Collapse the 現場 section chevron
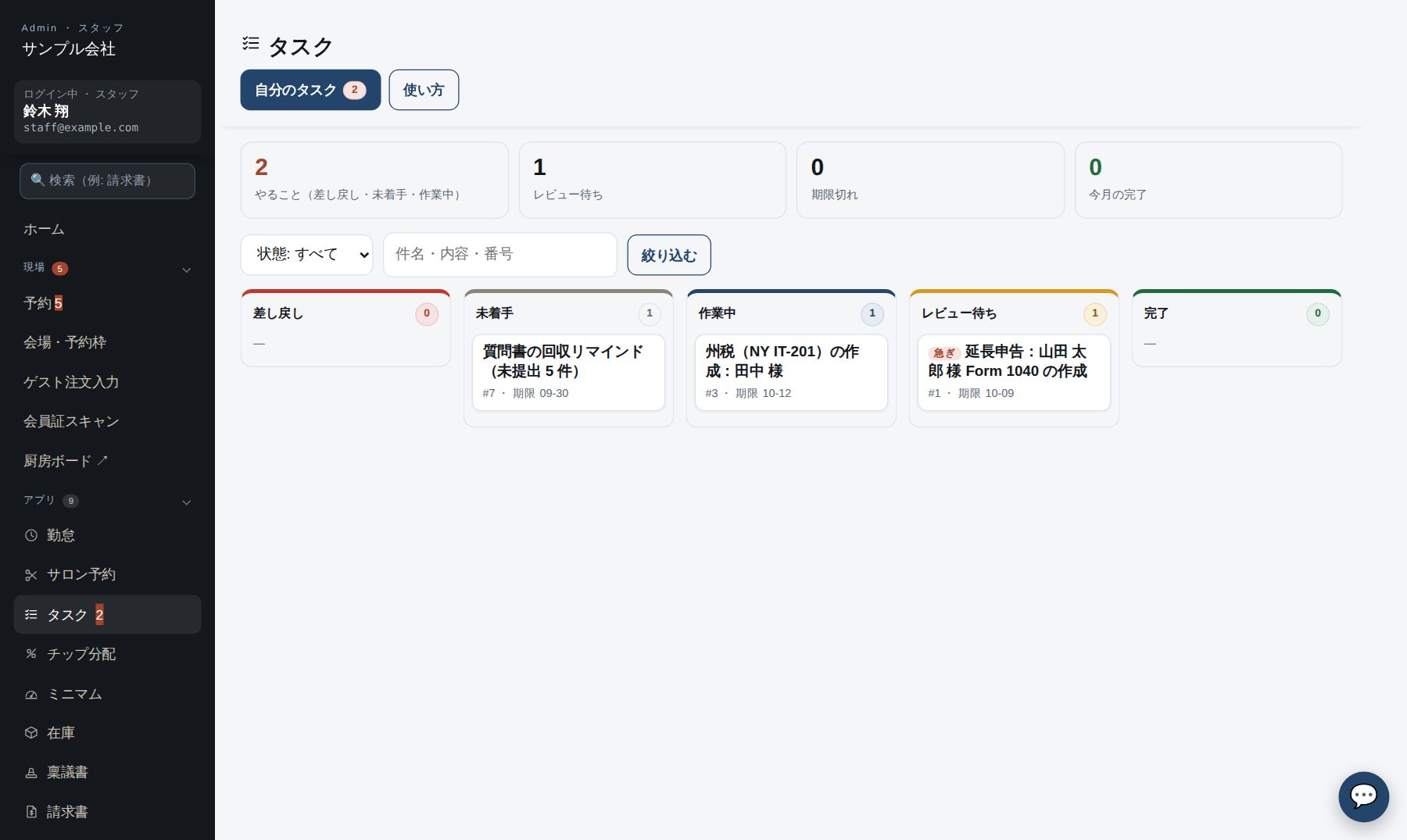1407x840 pixels. click(x=186, y=270)
